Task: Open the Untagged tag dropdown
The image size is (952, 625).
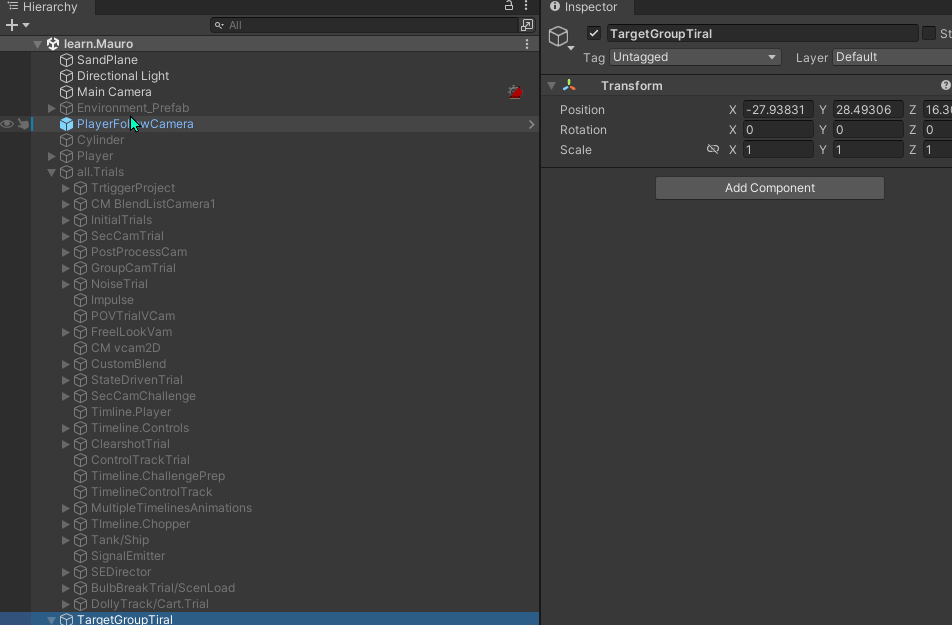Action: tap(694, 57)
